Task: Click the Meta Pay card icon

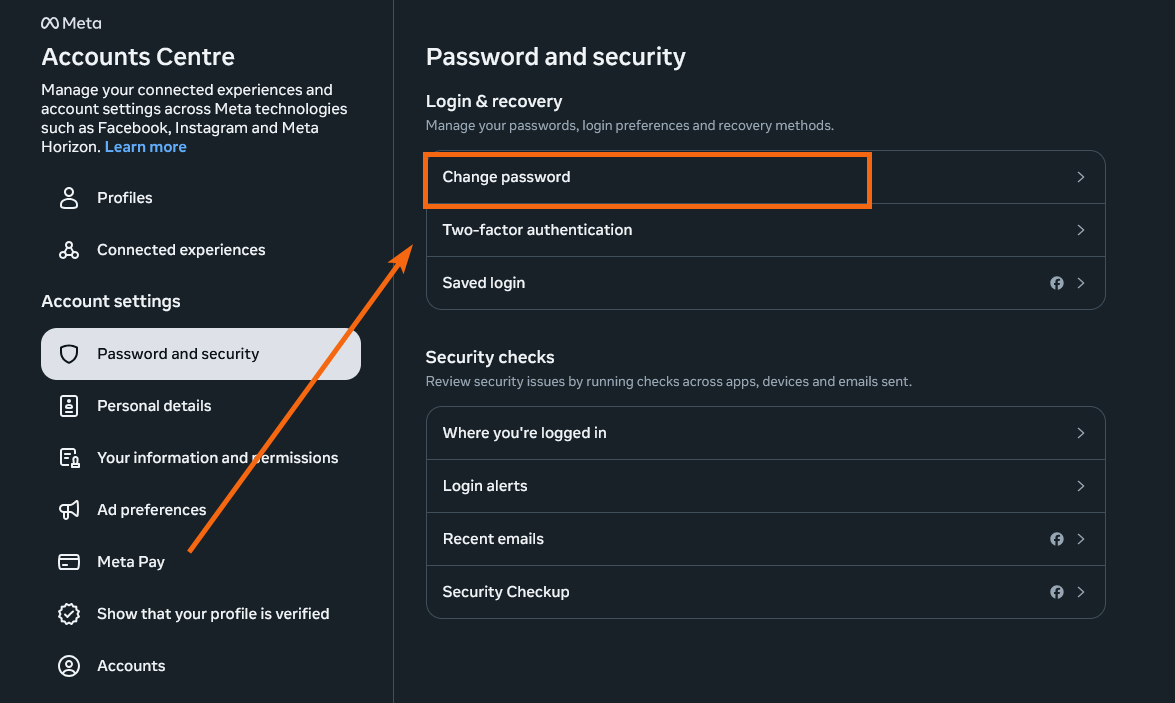Action: [x=69, y=562]
